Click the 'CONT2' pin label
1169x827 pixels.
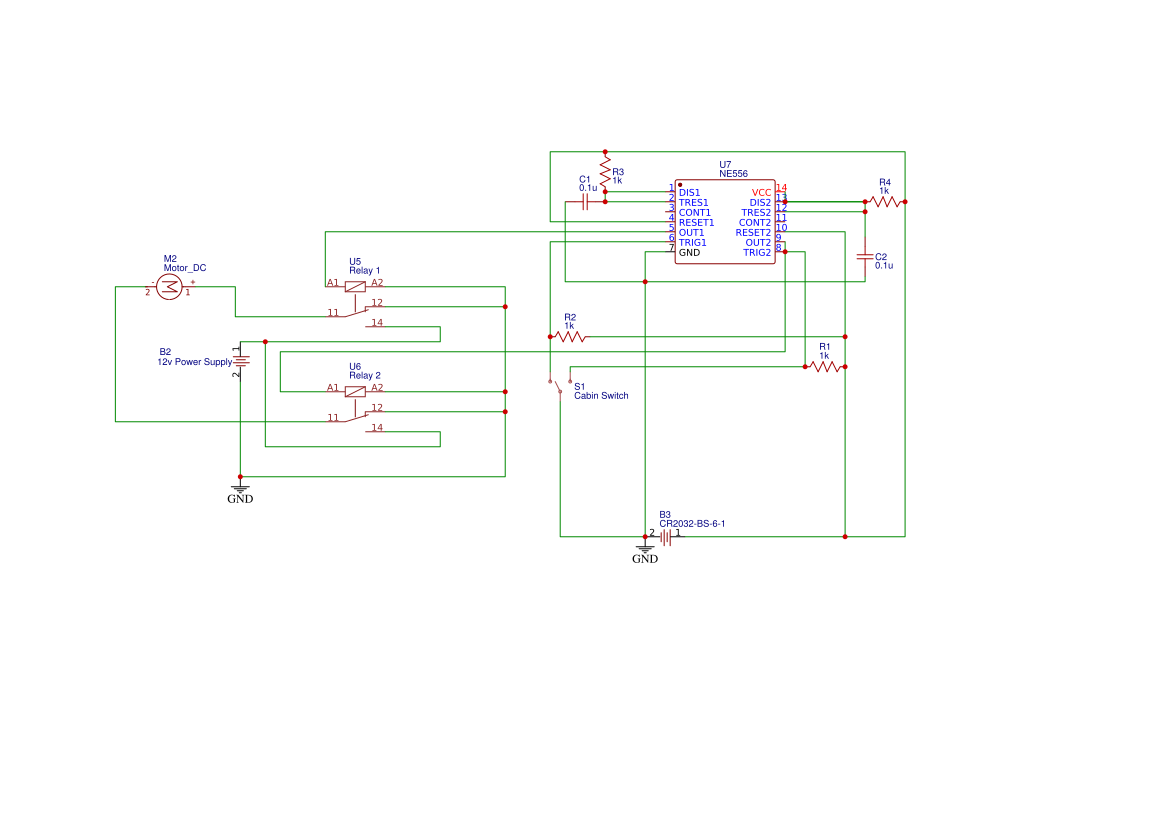coord(755,222)
